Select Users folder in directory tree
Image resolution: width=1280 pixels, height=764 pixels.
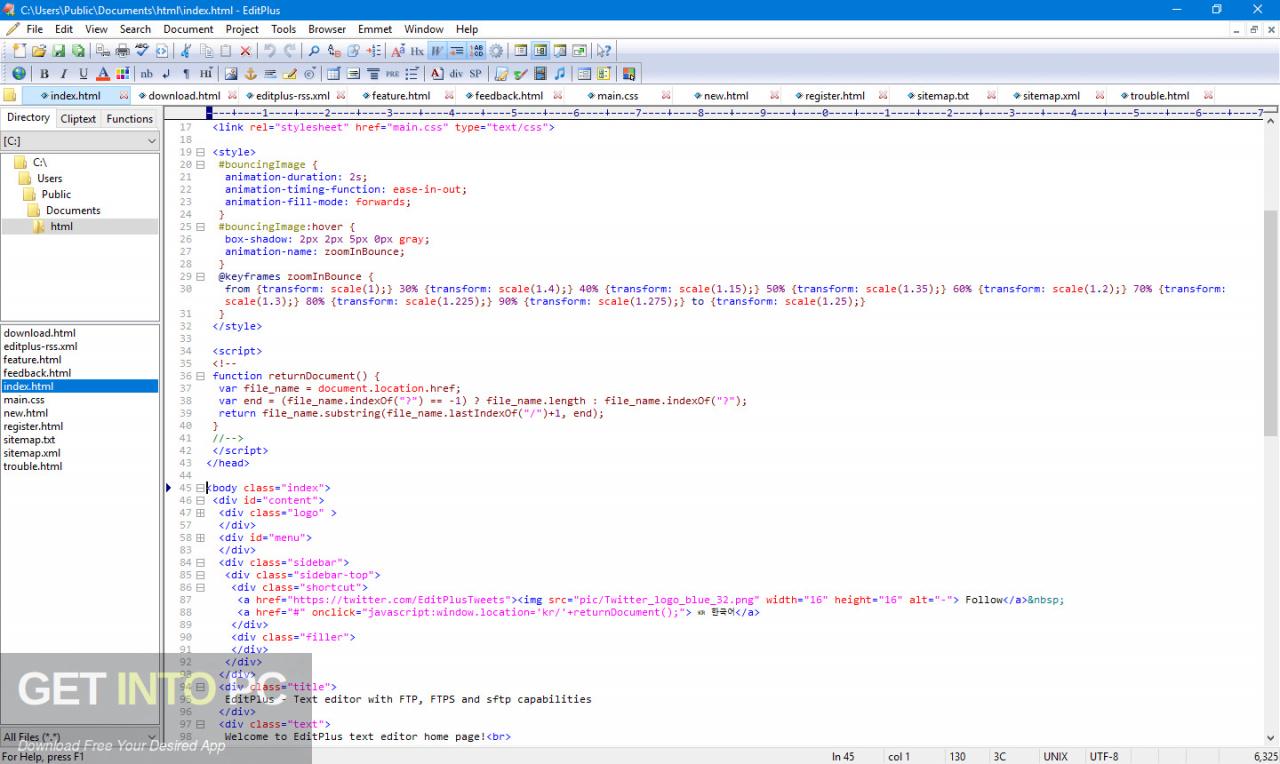(x=49, y=178)
